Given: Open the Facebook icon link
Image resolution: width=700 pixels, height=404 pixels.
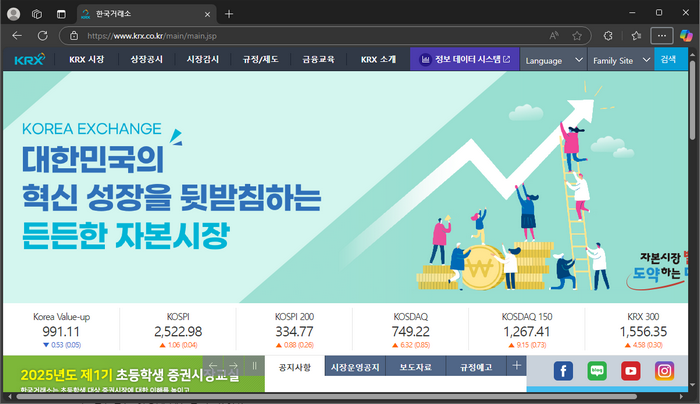Looking at the screenshot, I should (563, 371).
